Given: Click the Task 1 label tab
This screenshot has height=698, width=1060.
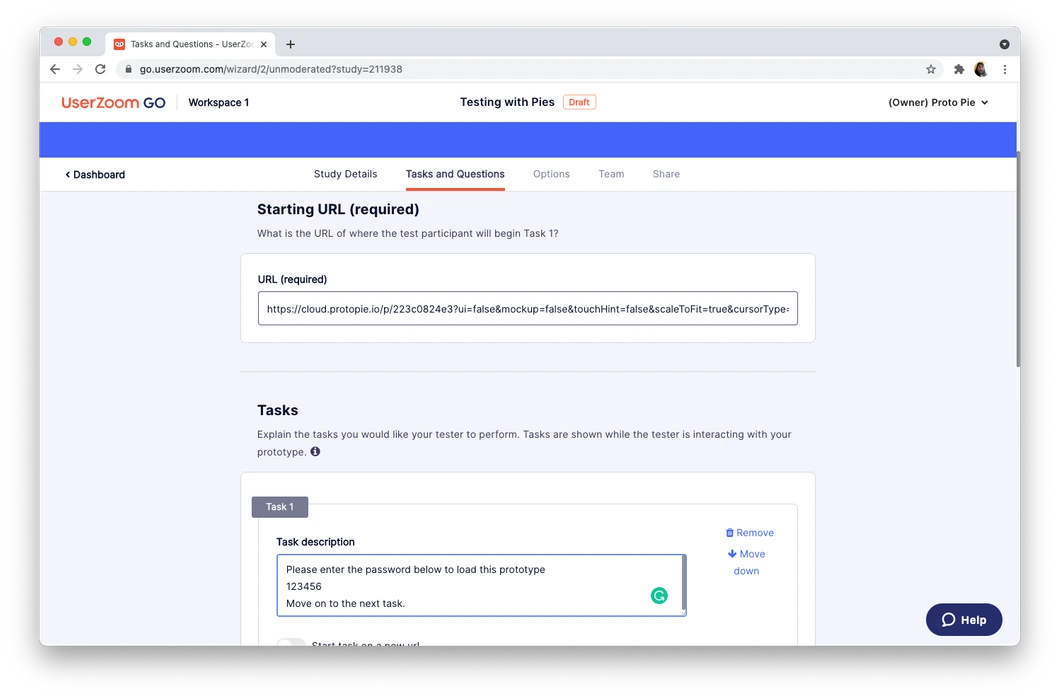Looking at the screenshot, I should coord(280,507).
